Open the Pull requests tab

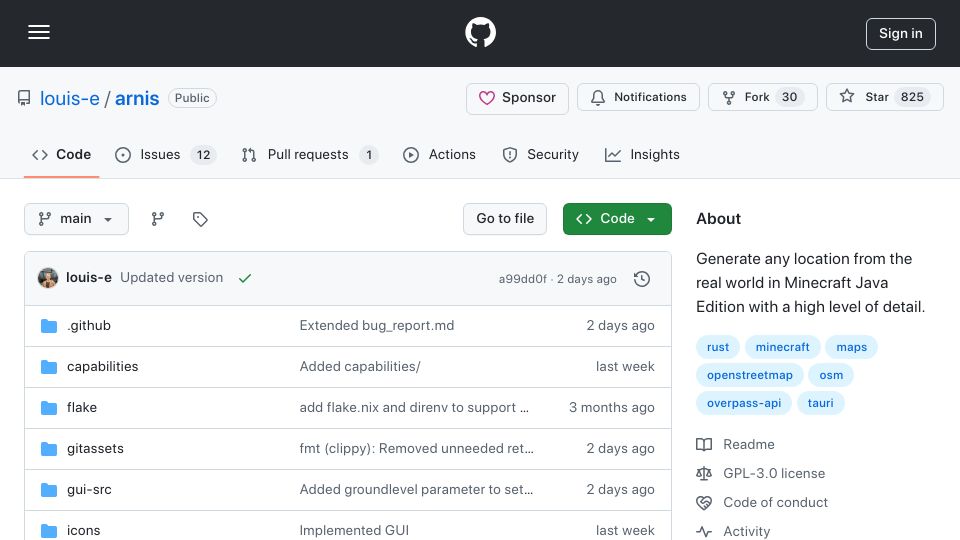click(x=309, y=155)
